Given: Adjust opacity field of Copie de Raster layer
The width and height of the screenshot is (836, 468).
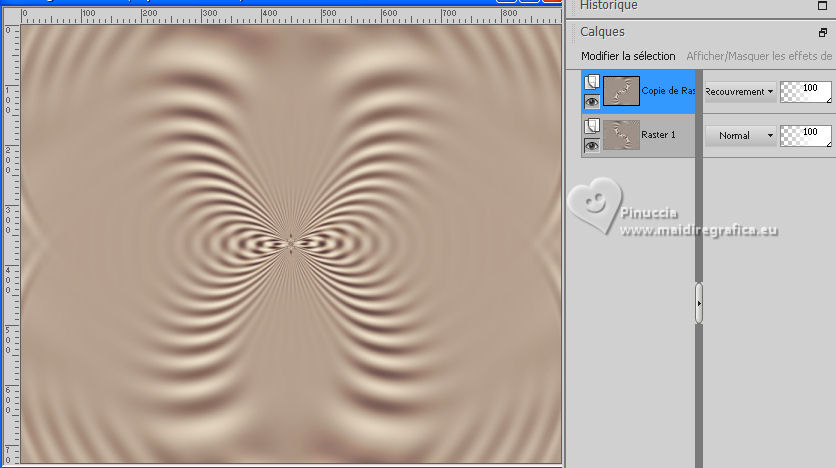Looking at the screenshot, I should pyautogui.click(x=806, y=92).
